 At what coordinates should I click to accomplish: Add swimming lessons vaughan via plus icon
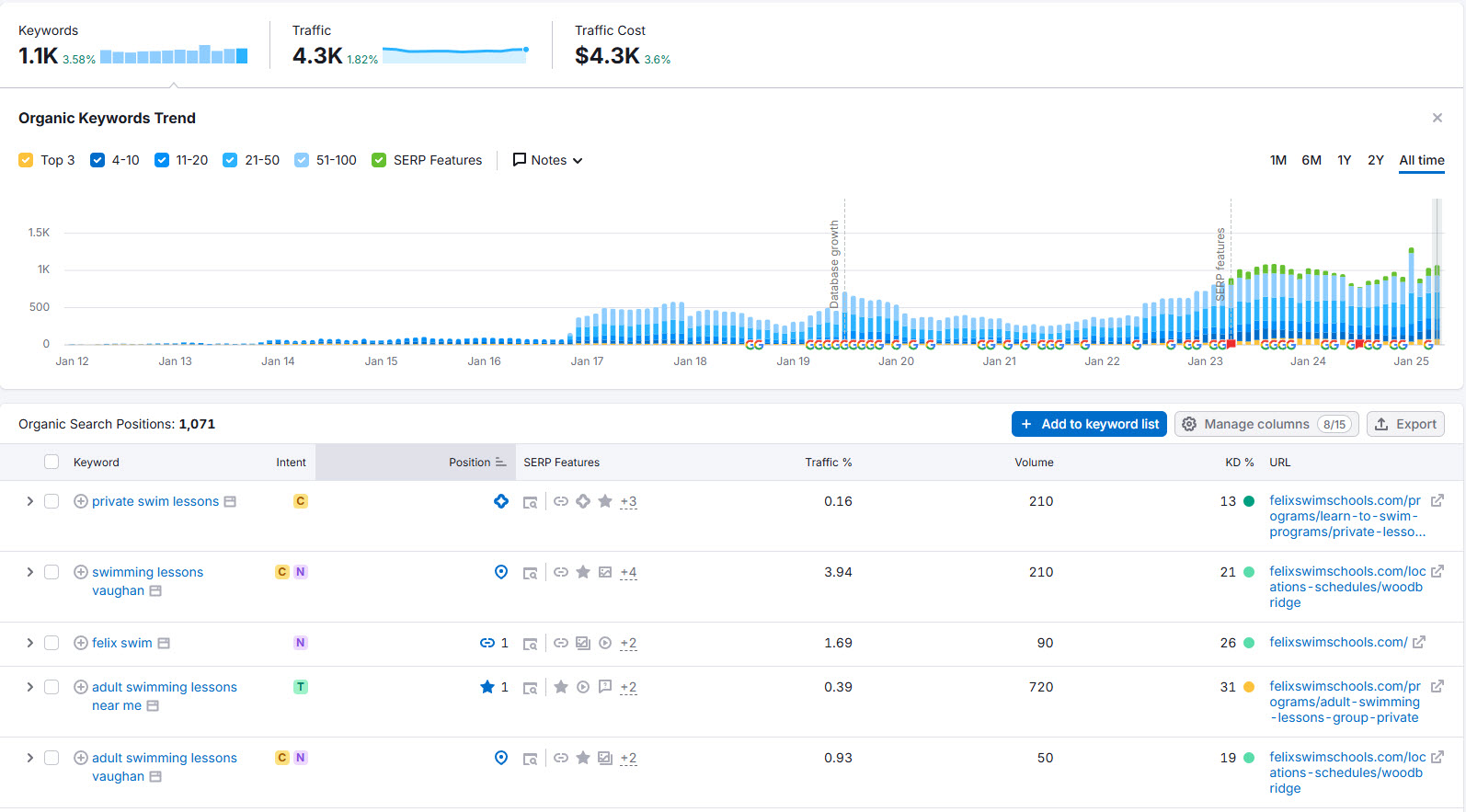pos(81,572)
